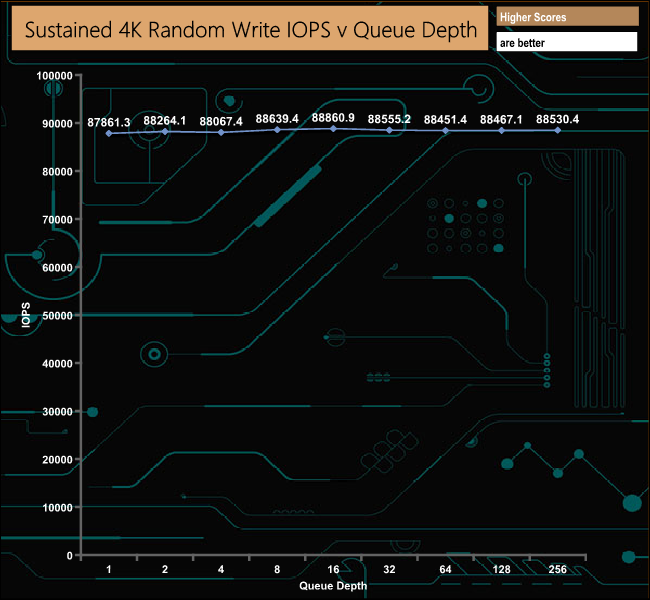
Task: Select the 88639.4 data label
Action: [x=277, y=119]
